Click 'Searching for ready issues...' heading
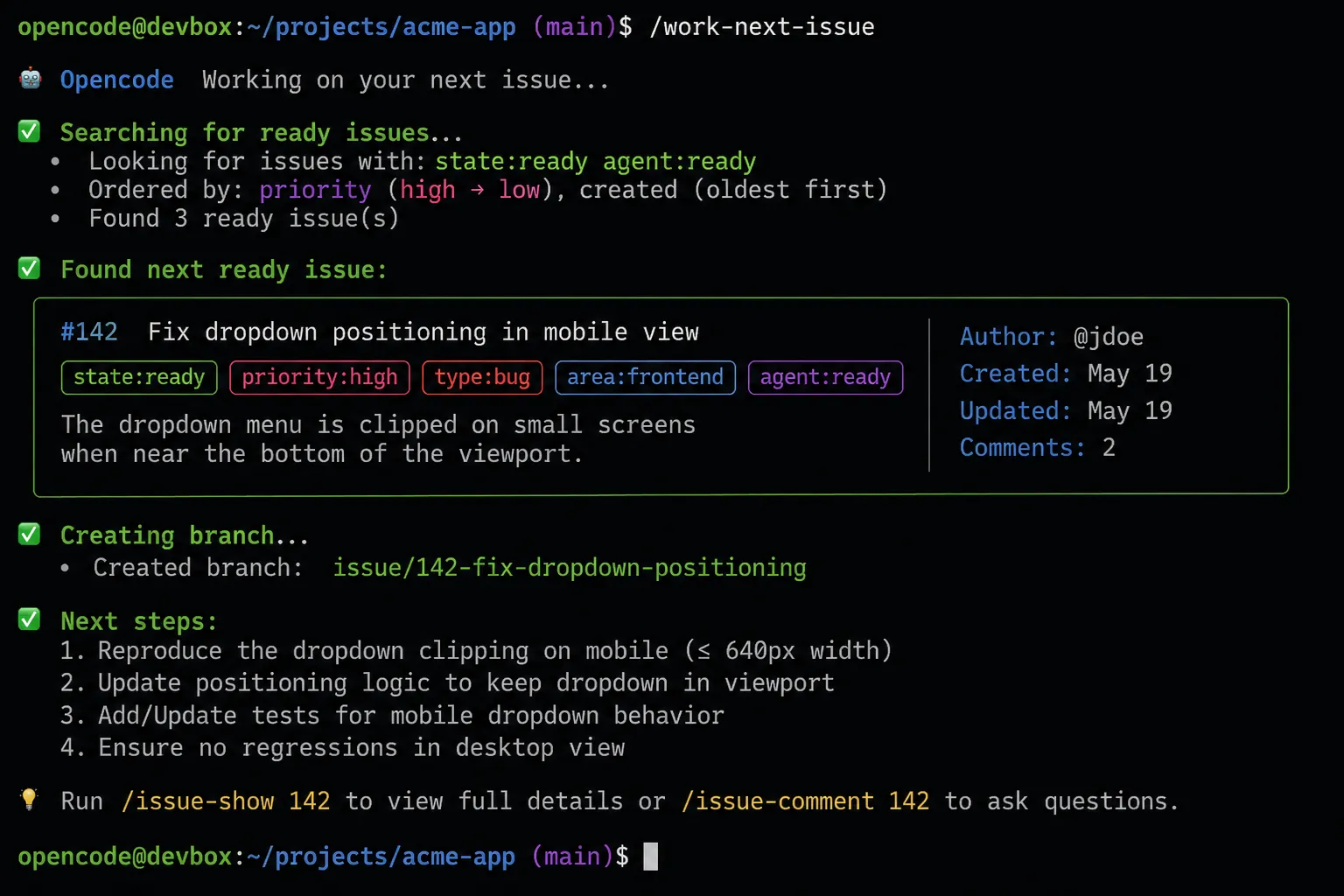Viewport: 1344px width, 896px height. pos(261,133)
